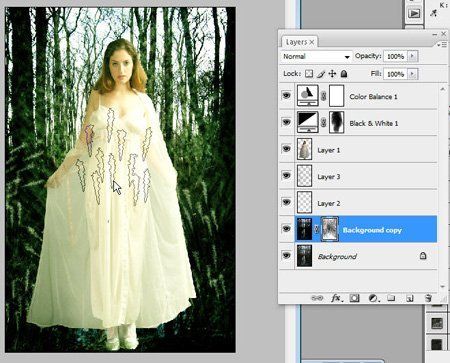Toggle visibility of Layer 3

click(x=286, y=176)
